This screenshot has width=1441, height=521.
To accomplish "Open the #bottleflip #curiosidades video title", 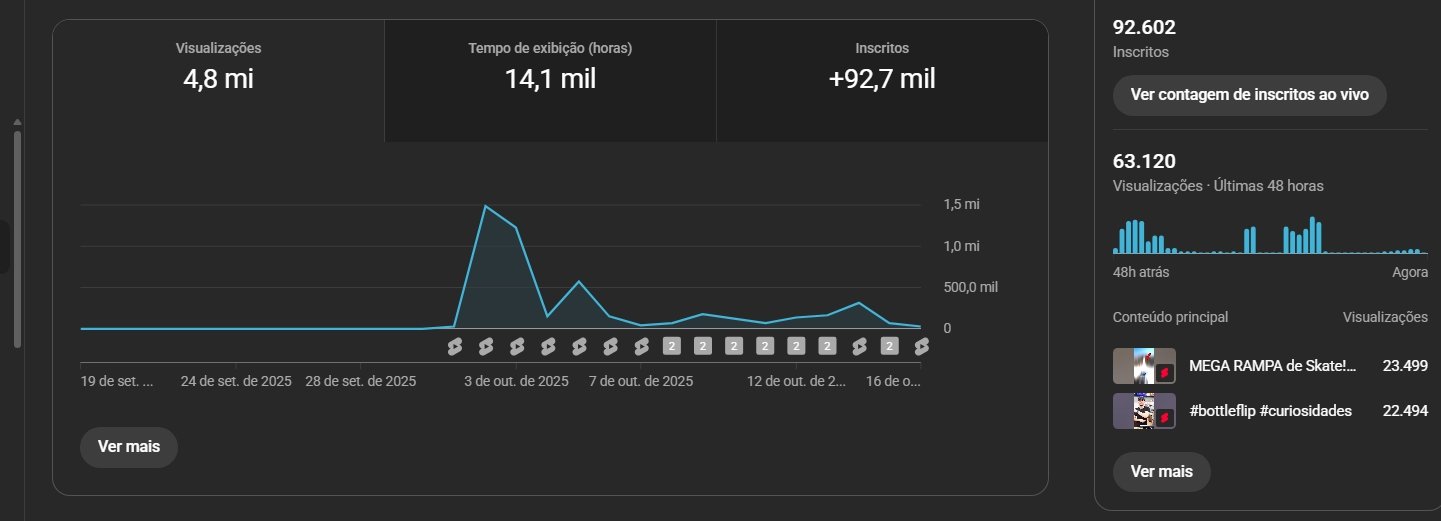I will (1270, 411).
